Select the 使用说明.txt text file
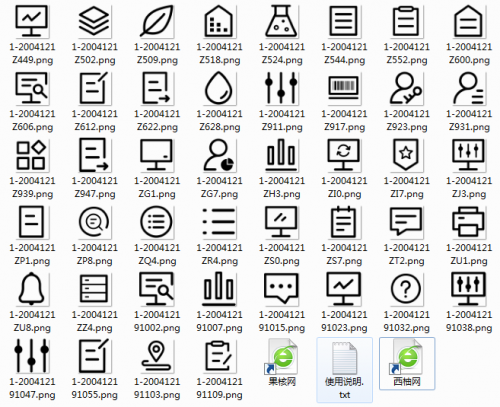The width and height of the screenshot is (500, 407). click(344, 370)
